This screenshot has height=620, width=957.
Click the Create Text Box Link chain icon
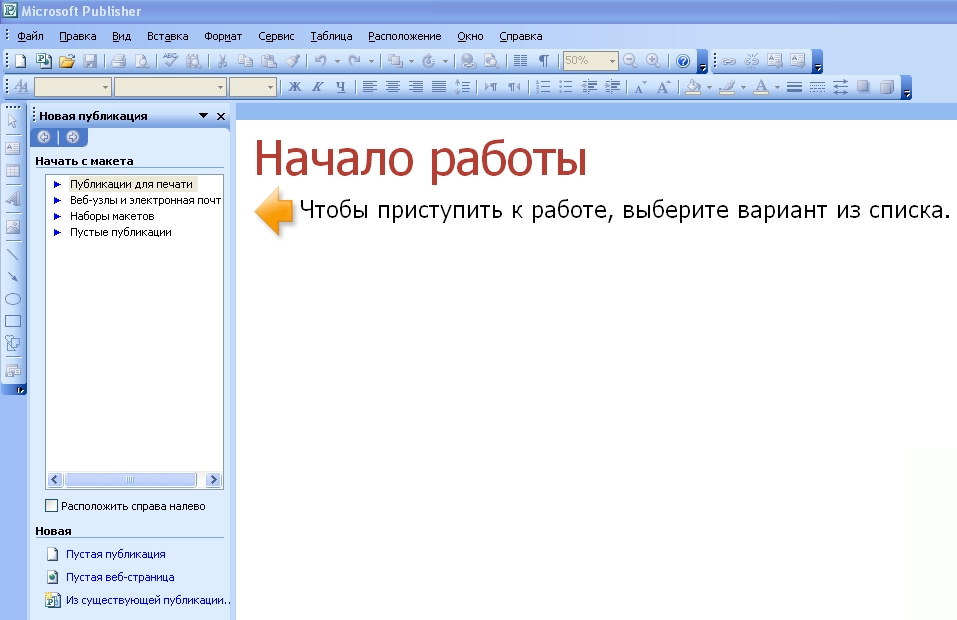(x=729, y=60)
